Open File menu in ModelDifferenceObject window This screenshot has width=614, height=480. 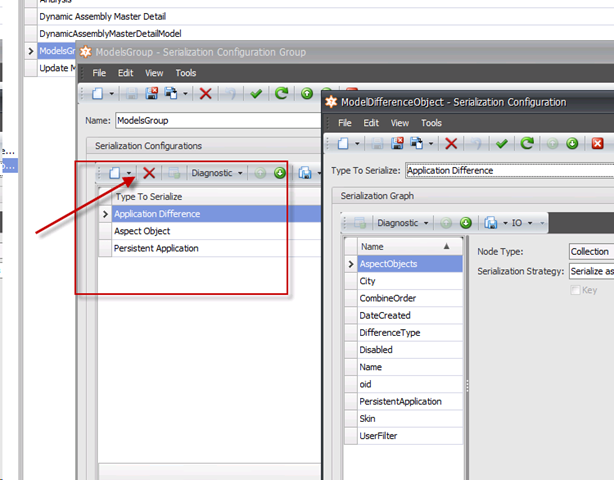click(345, 123)
